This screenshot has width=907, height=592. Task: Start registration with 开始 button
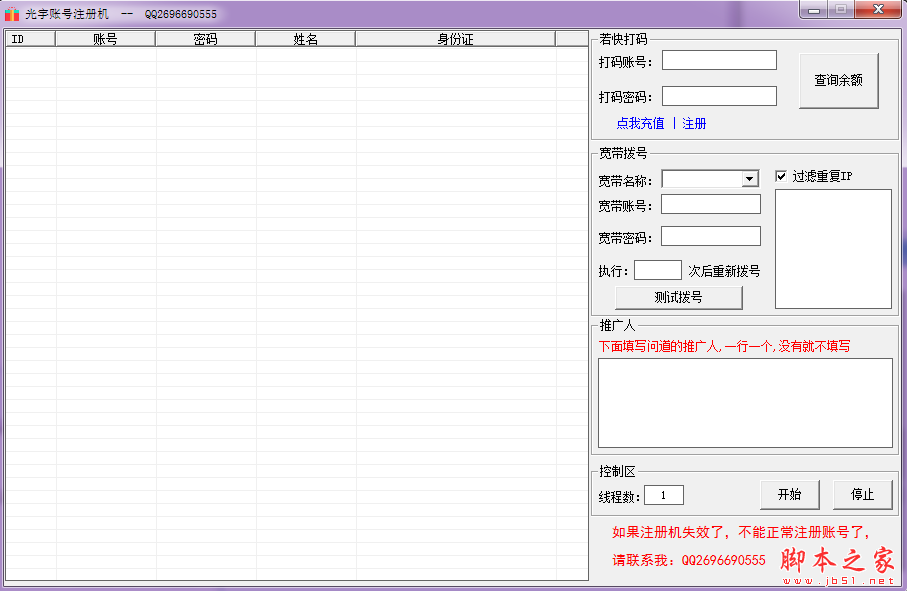(789, 494)
